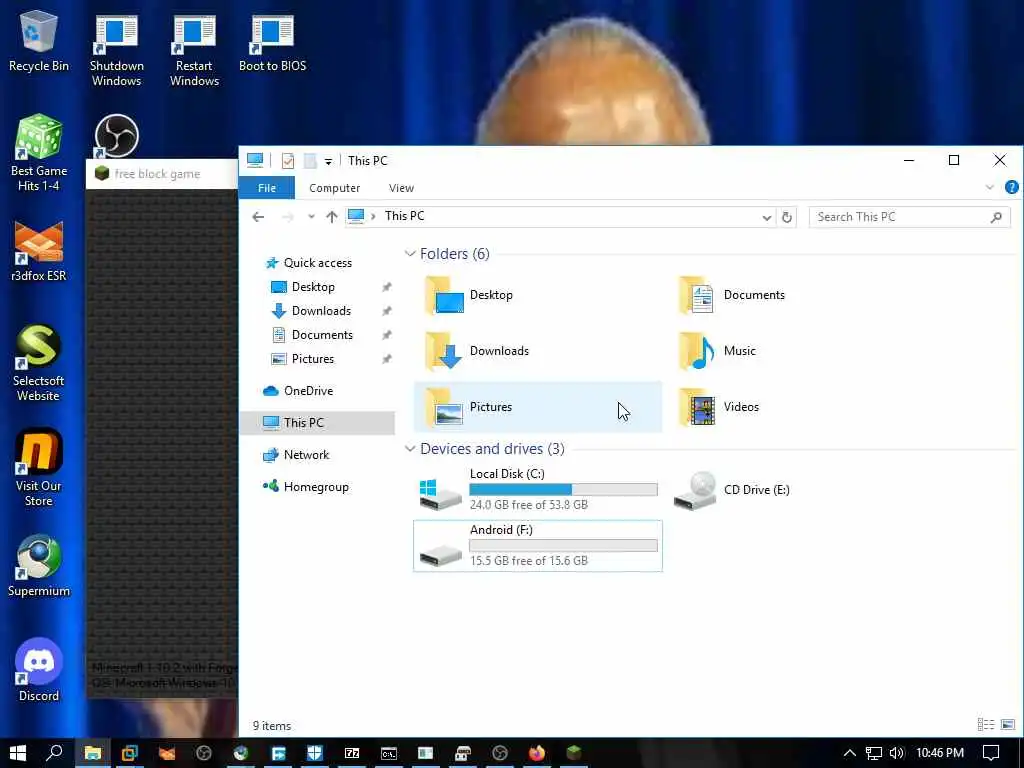
Task: Select the Music folder
Action: coord(717,351)
